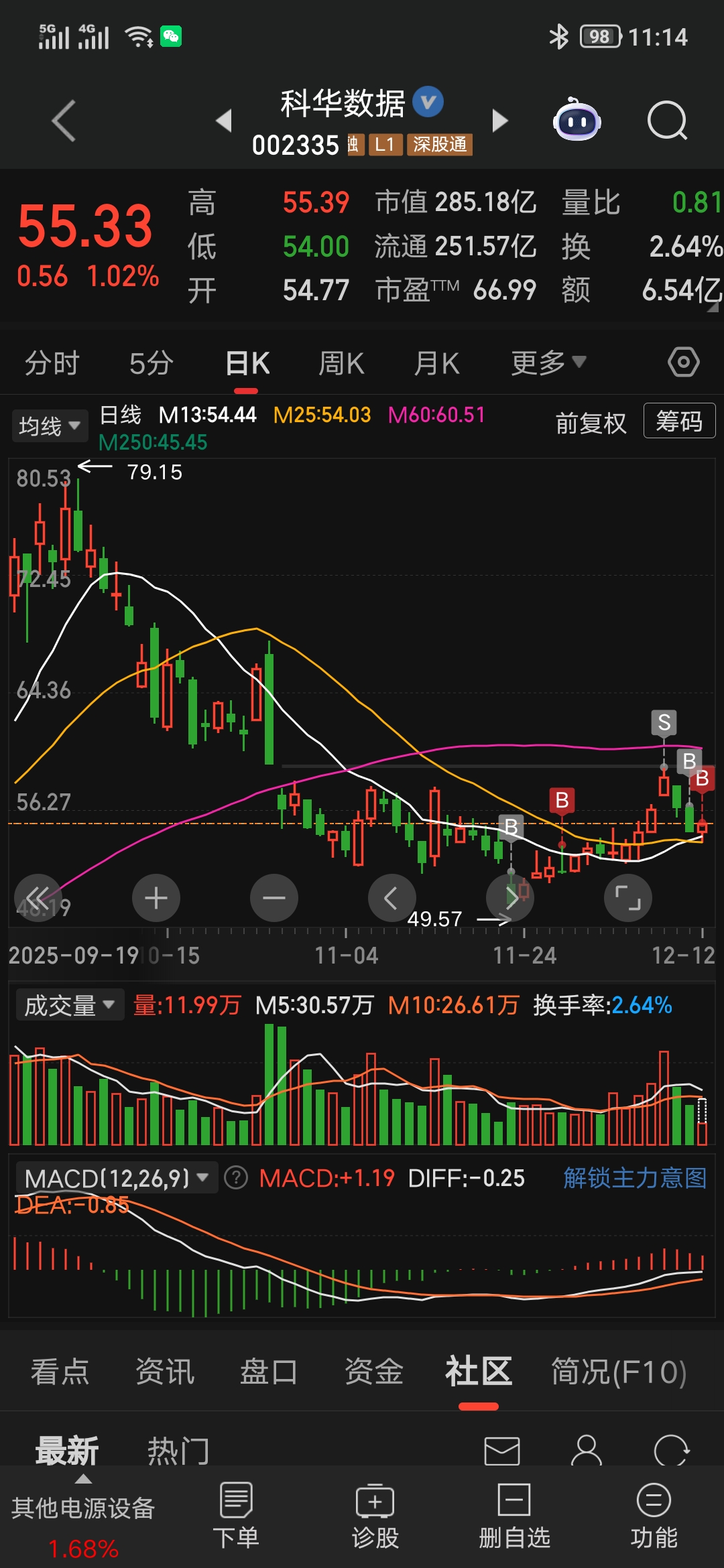Open the AI robot assistant icon
The width and height of the screenshot is (724, 1568).
[577, 121]
